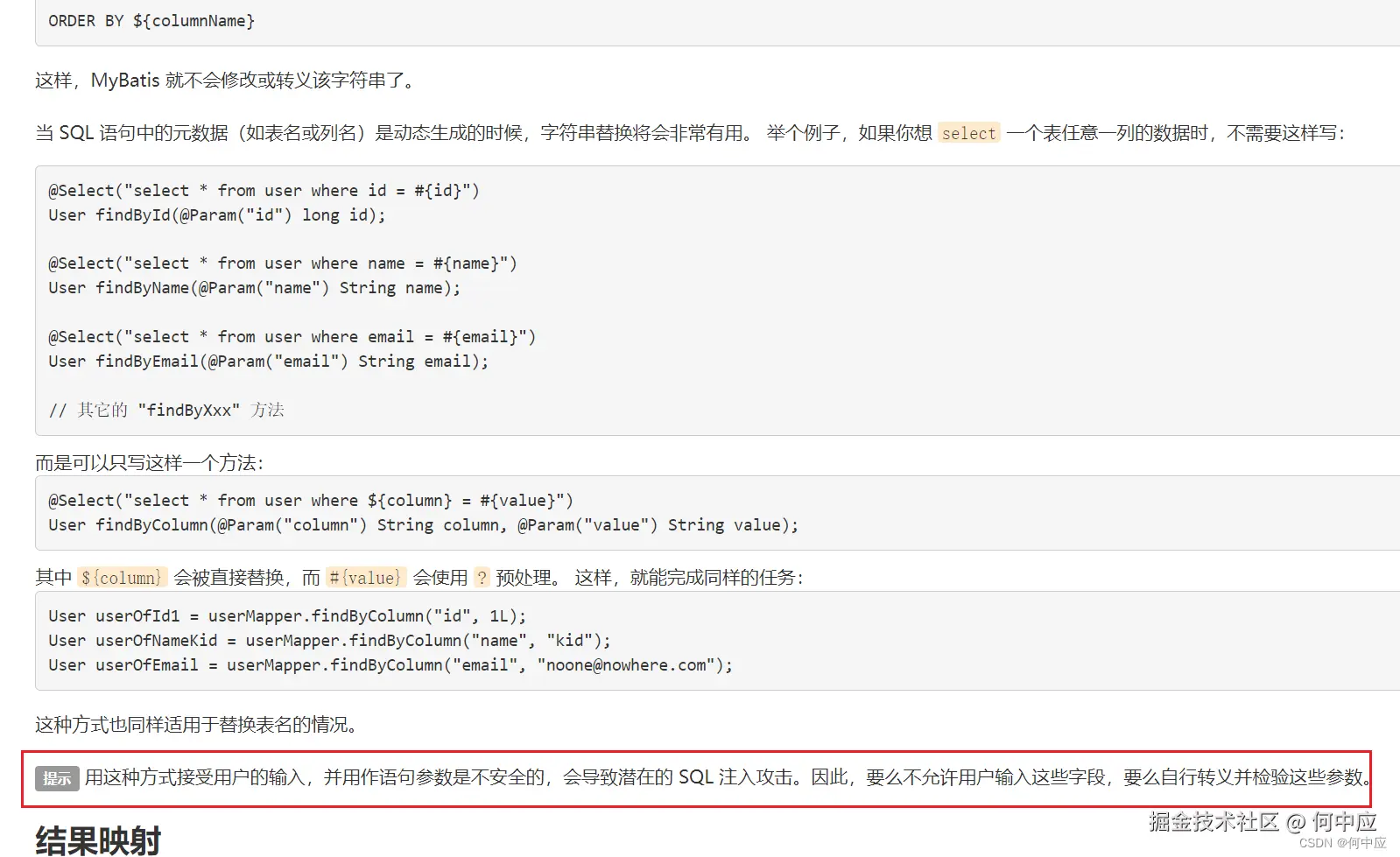
Task: Click the inline code ${column}
Action: 121,578
